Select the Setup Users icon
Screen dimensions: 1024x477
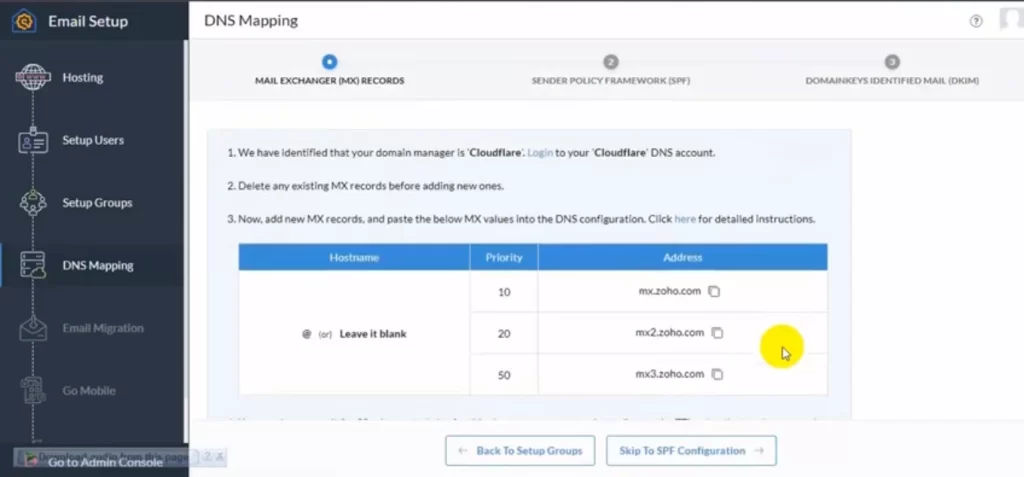click(33, 140)
